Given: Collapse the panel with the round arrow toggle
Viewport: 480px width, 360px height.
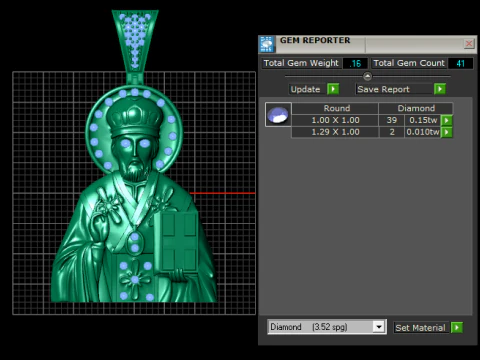Looking at the screenshot, I should coord(367,76).
